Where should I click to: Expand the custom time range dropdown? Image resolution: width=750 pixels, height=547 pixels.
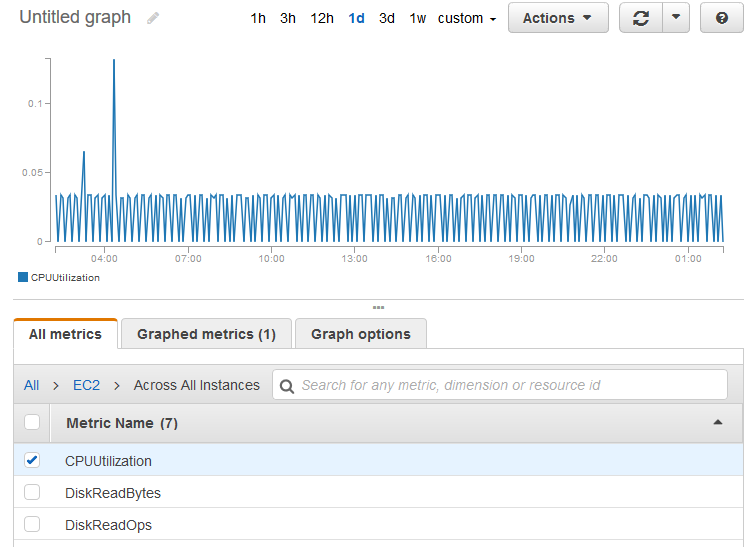[x=467, y=19]
